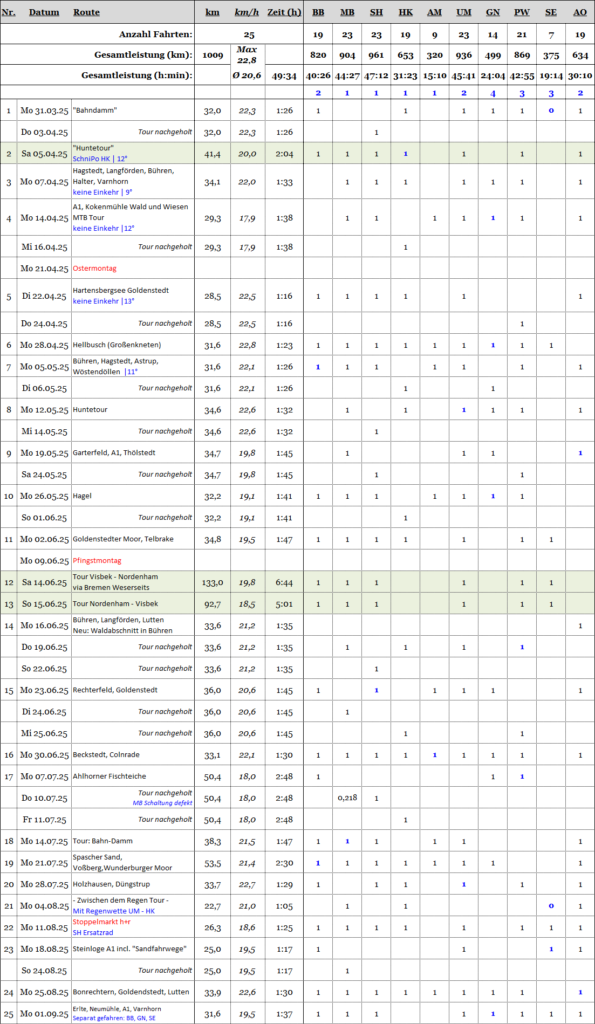
Task: Select the average speed cell 'Ø 20,6'
Action: pos(248,75)
